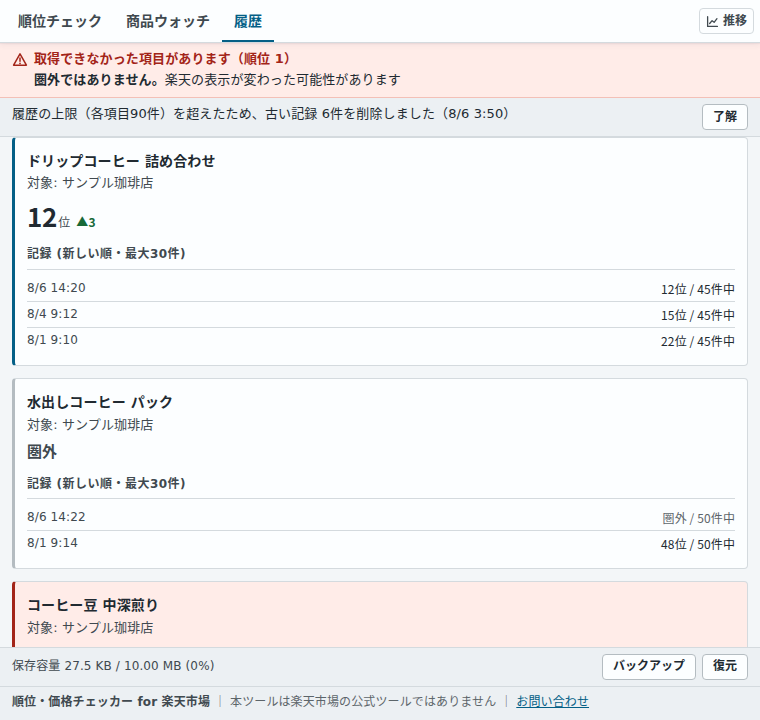Click the ドリップコーヒー 詰め合わせ card title

pyautogui.click(x=121, y=161)
